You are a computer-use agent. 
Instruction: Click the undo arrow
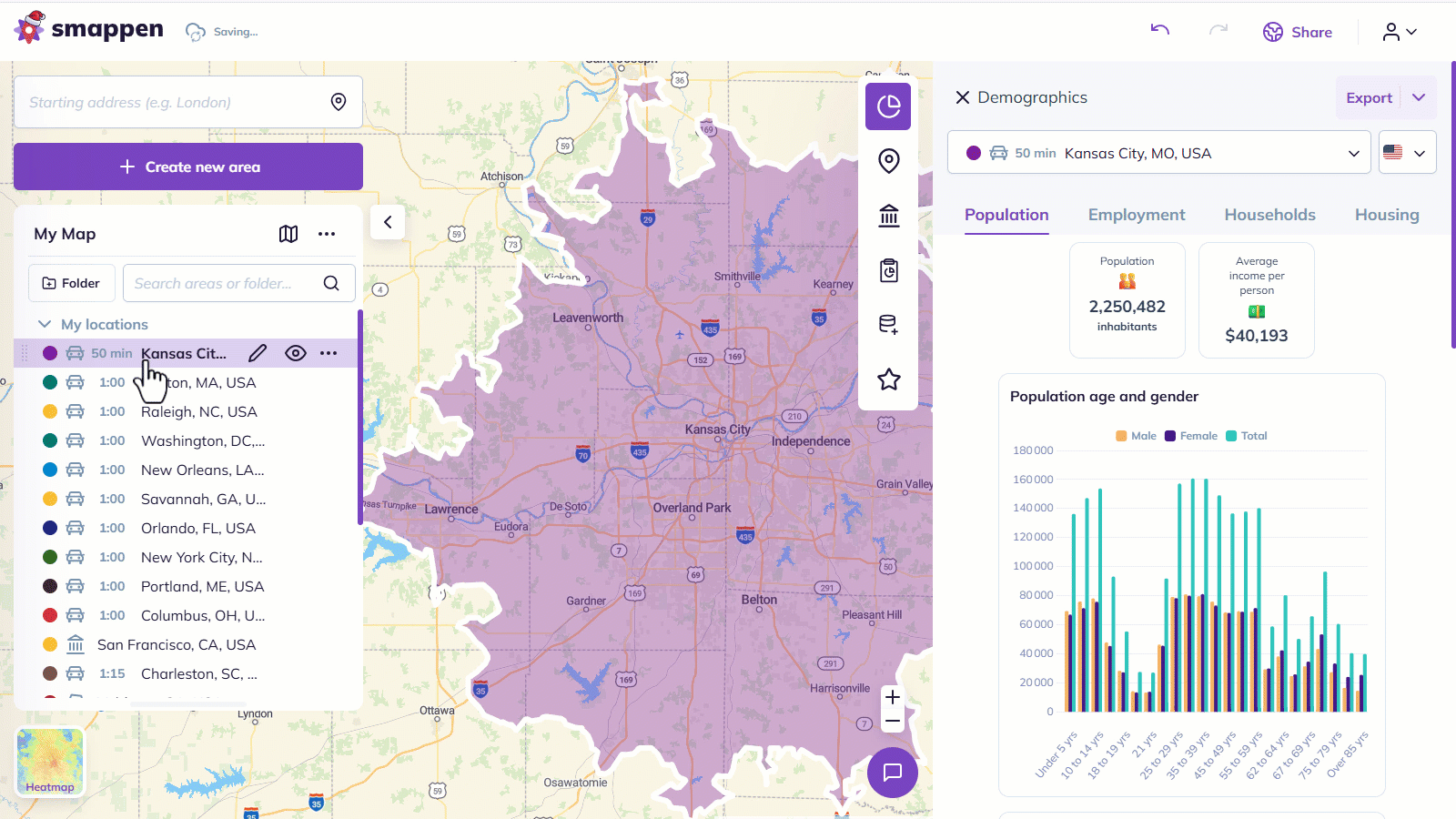(x=1159, y=31)
